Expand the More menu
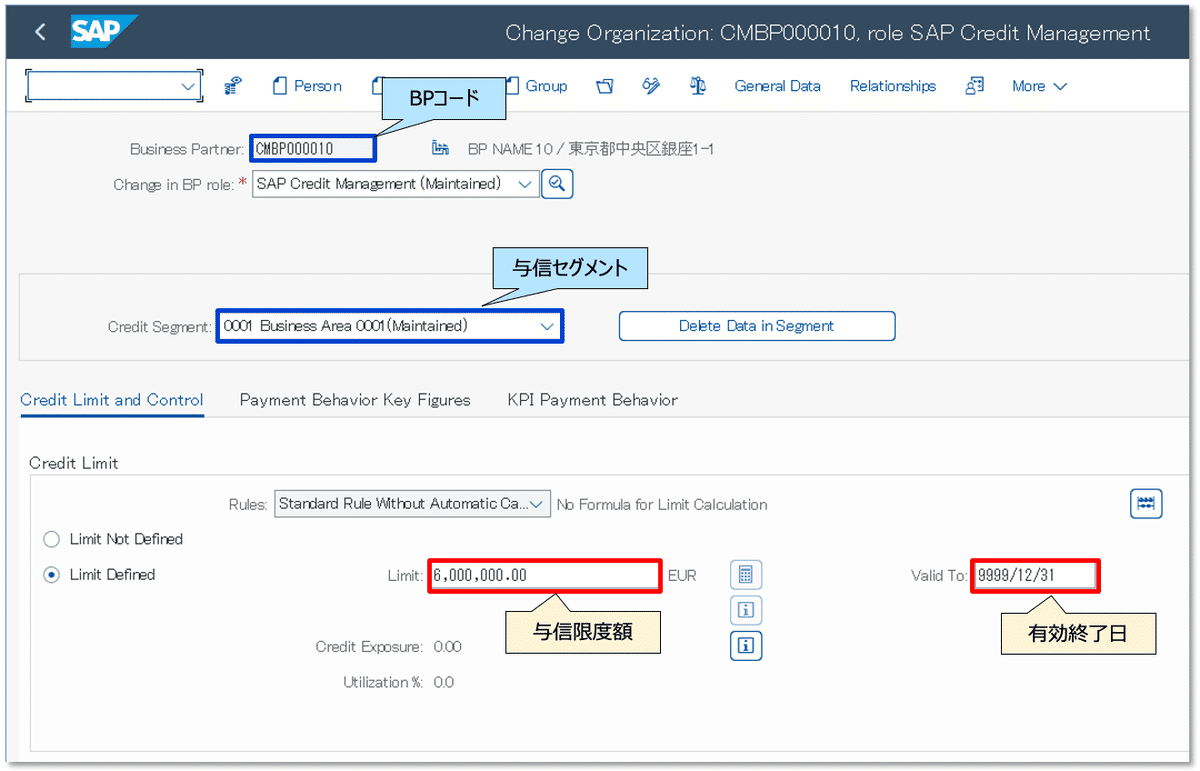 pyautogui.click(x=1039, y=86)
